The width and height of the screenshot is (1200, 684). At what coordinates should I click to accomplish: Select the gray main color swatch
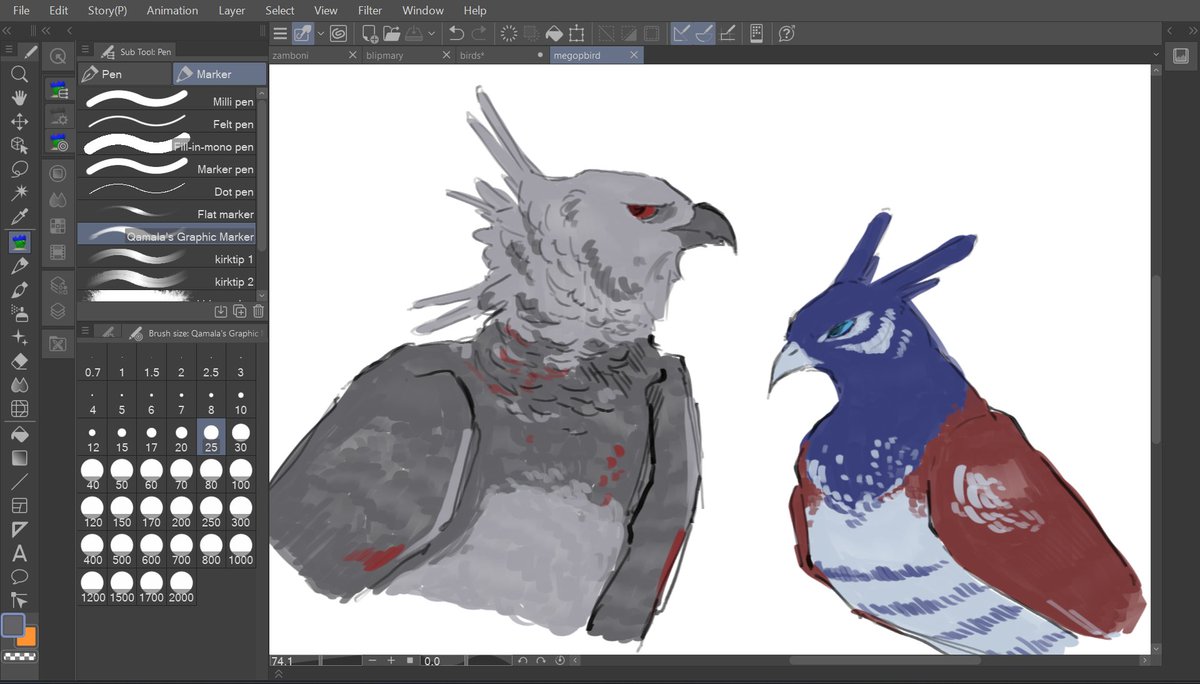coord(13,625)
